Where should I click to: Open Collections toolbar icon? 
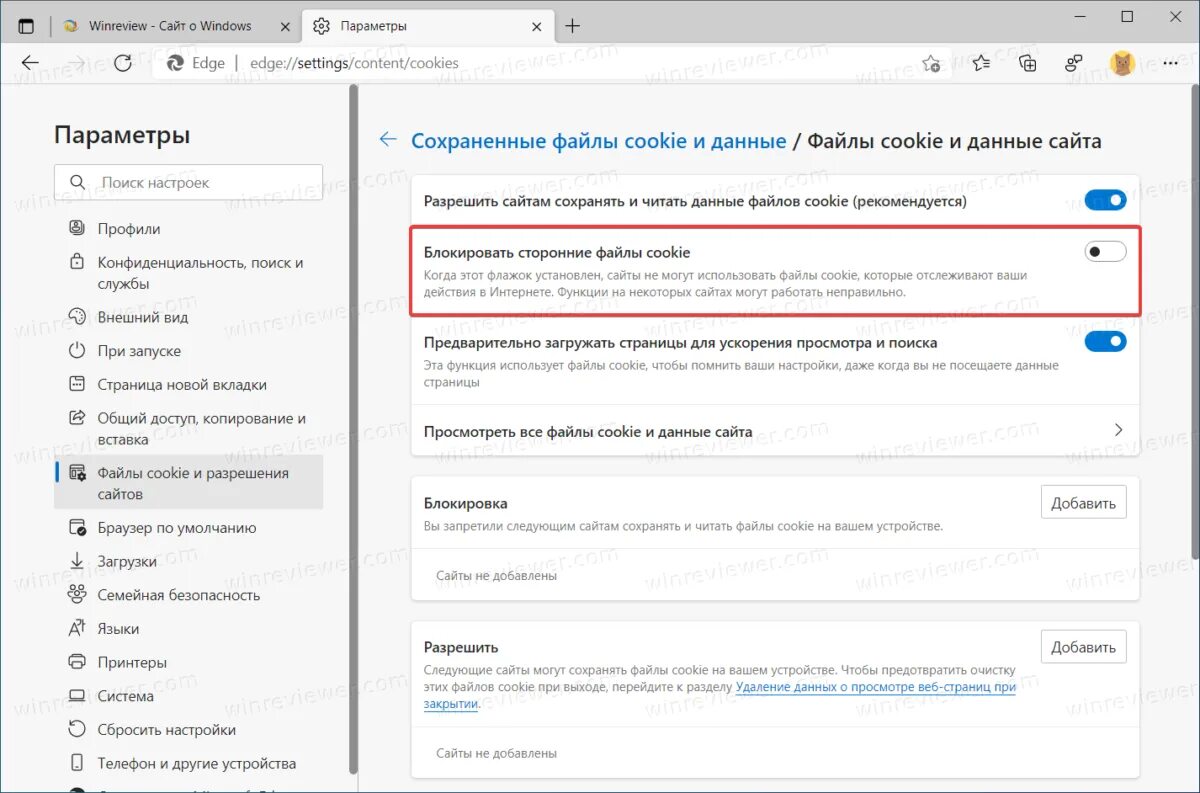(x=1028, y=63)
